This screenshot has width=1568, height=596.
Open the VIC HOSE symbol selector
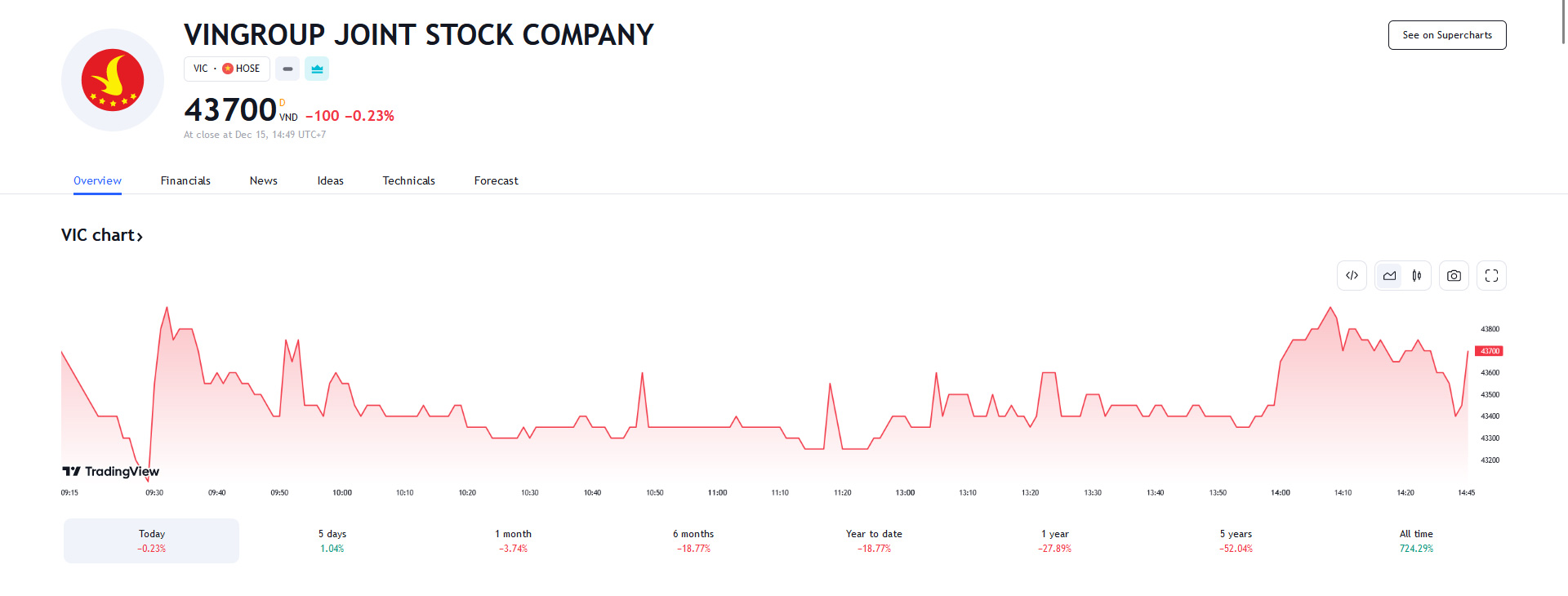pyautogui.click(x=226, y=69)
